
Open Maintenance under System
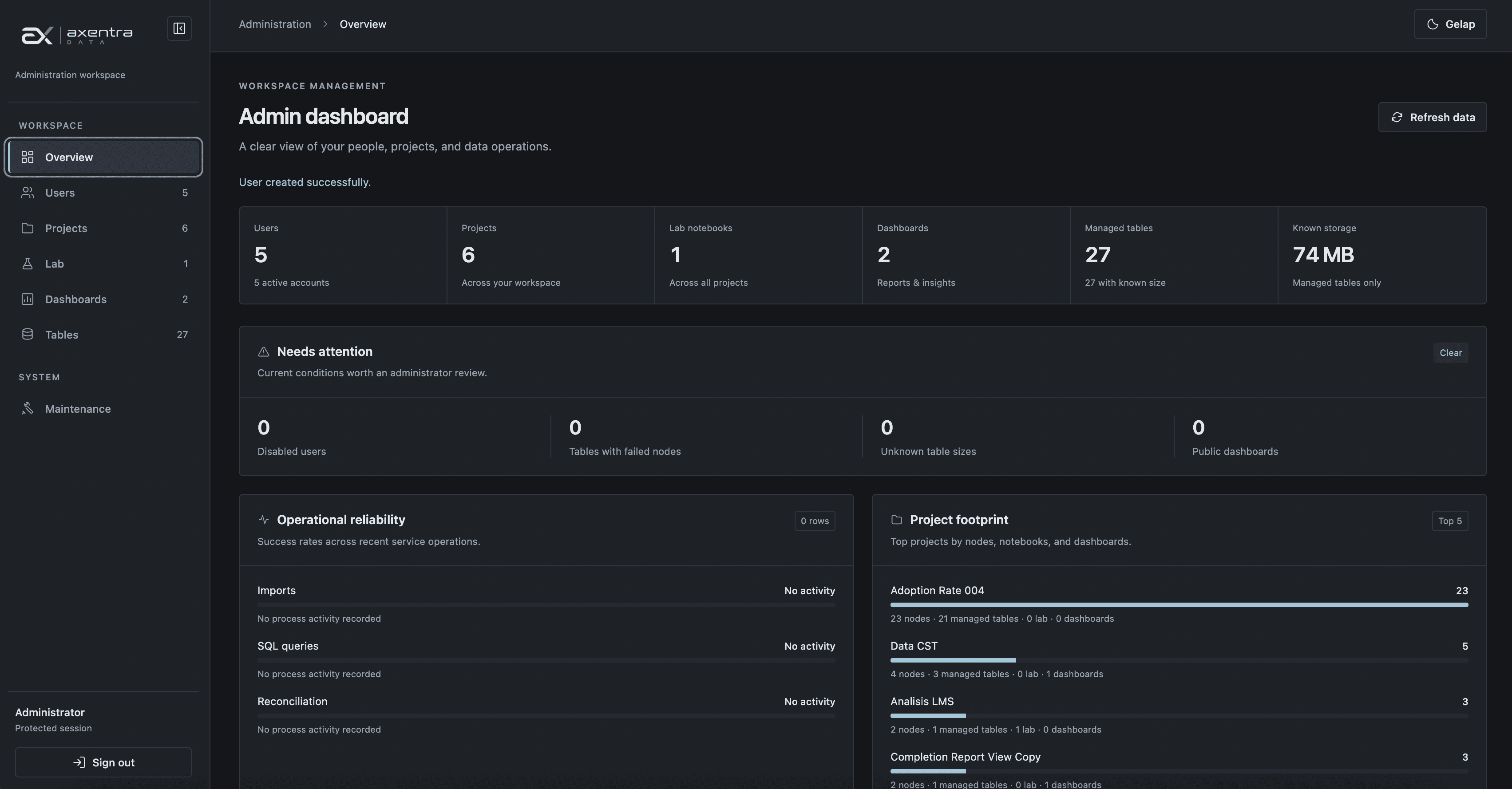tap(103, 409)
